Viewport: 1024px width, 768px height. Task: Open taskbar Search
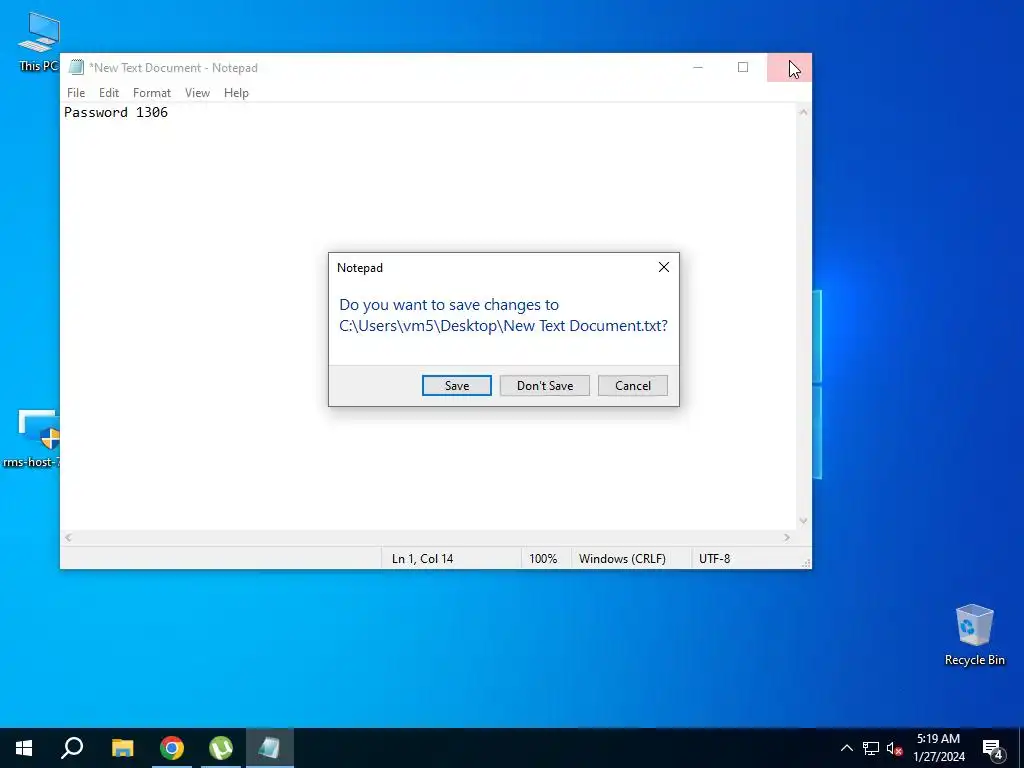[x=72, y=748]
